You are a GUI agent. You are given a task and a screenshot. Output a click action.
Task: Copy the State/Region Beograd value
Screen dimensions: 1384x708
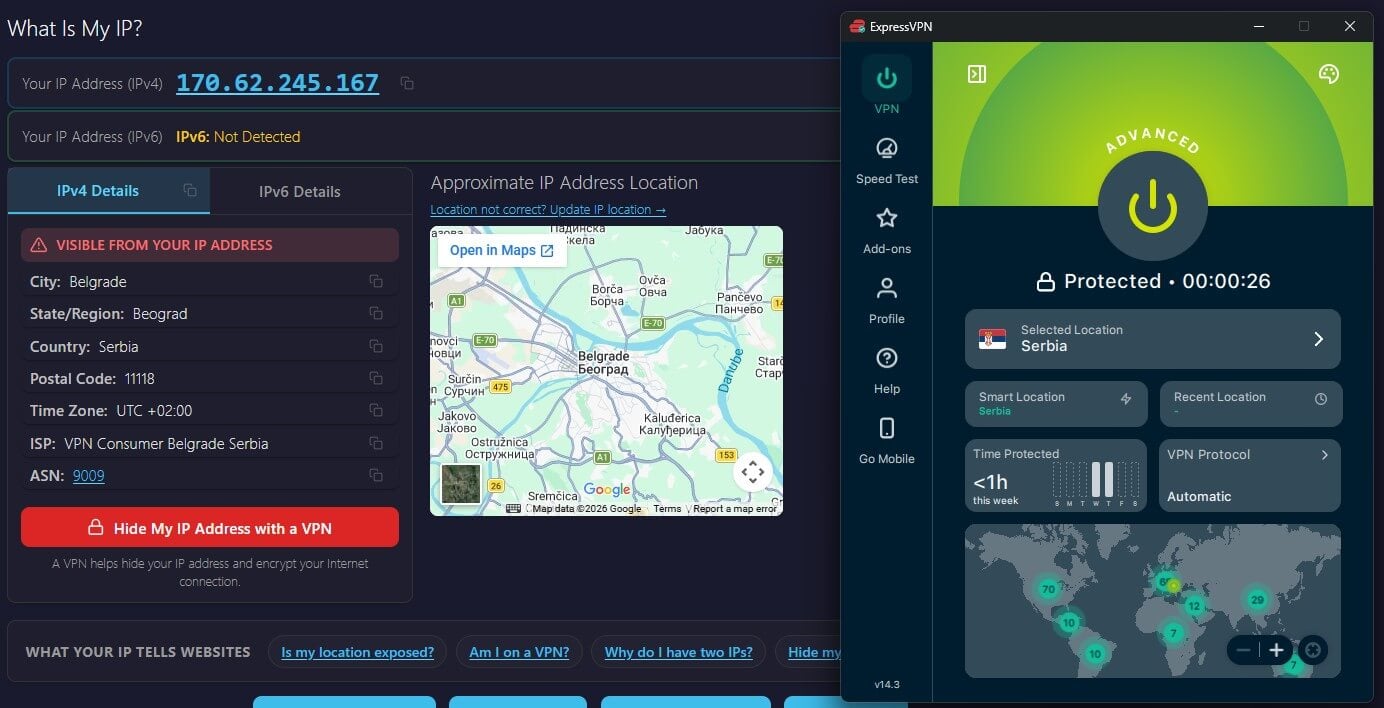(376, 314)
